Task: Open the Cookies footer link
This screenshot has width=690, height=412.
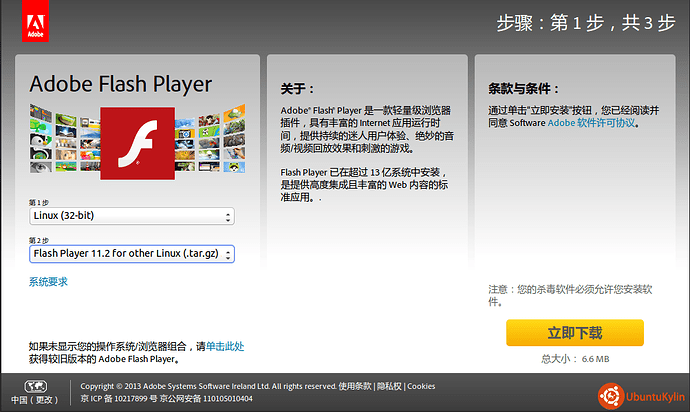Action: [421, 386]
